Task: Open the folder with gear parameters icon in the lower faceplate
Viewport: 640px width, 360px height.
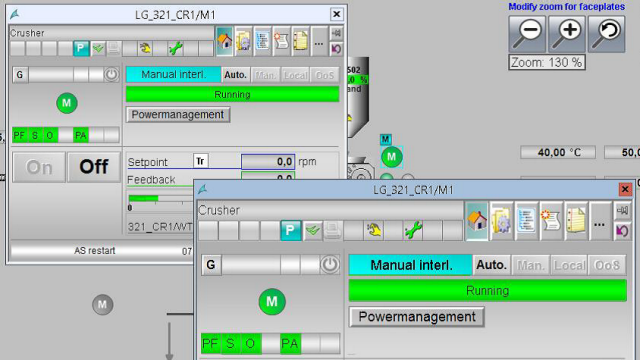Action: [x=501, y=221]
